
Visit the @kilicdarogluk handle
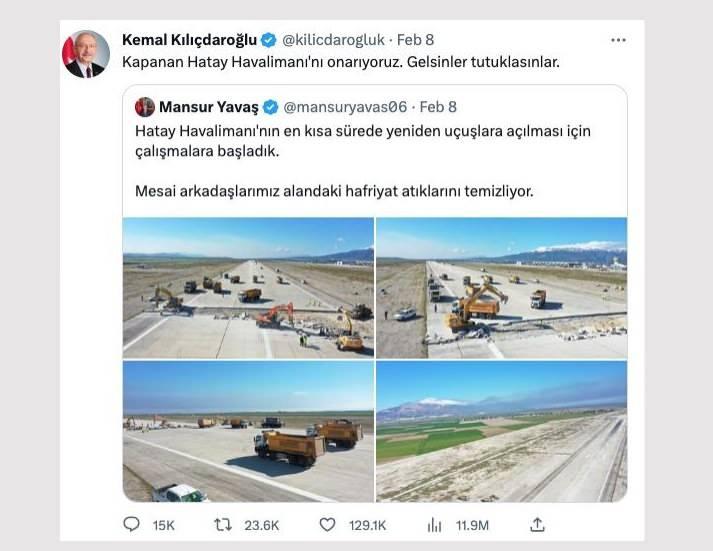333,40
